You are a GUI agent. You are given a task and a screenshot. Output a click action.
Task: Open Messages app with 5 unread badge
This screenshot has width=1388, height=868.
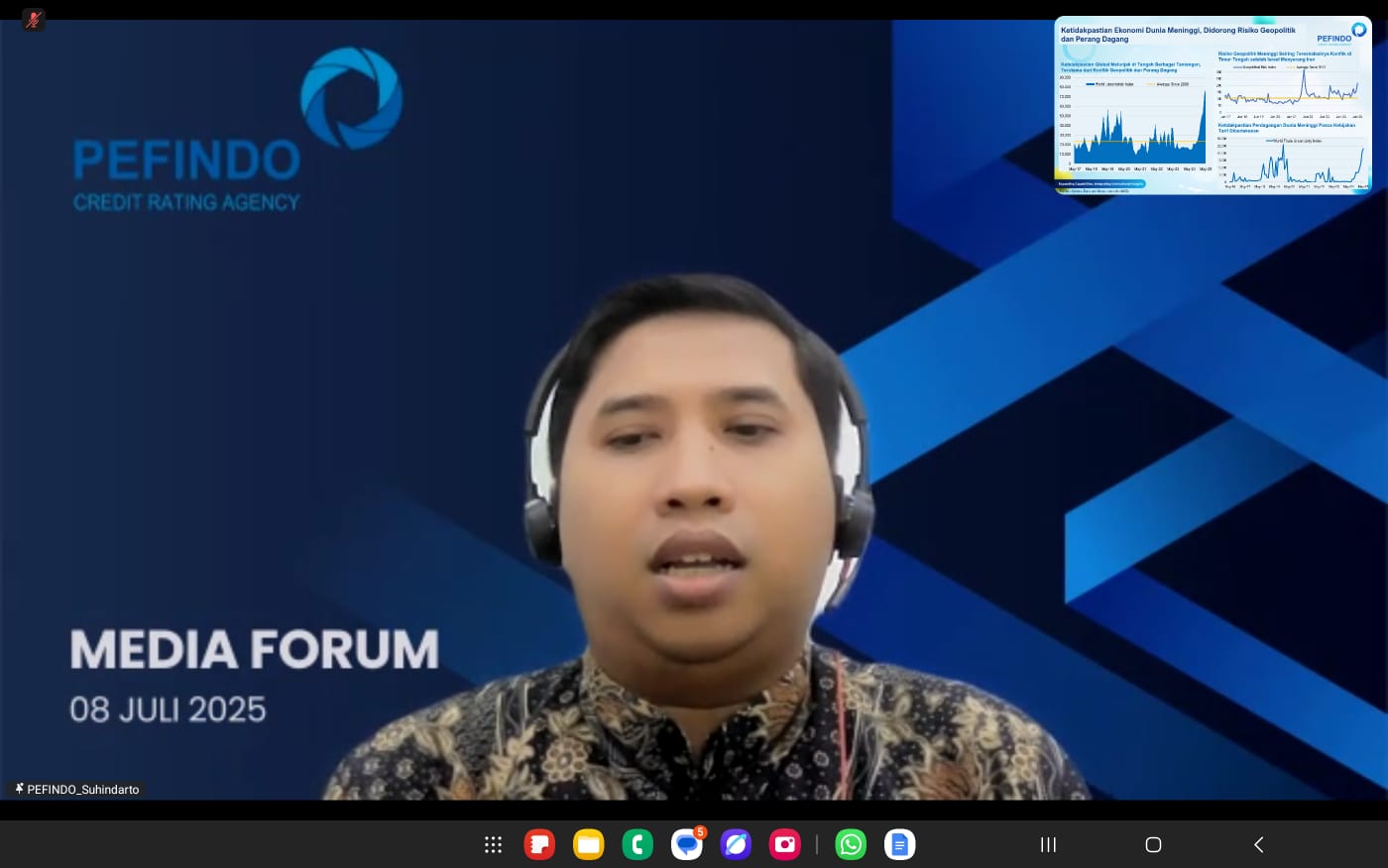(686, 844)
